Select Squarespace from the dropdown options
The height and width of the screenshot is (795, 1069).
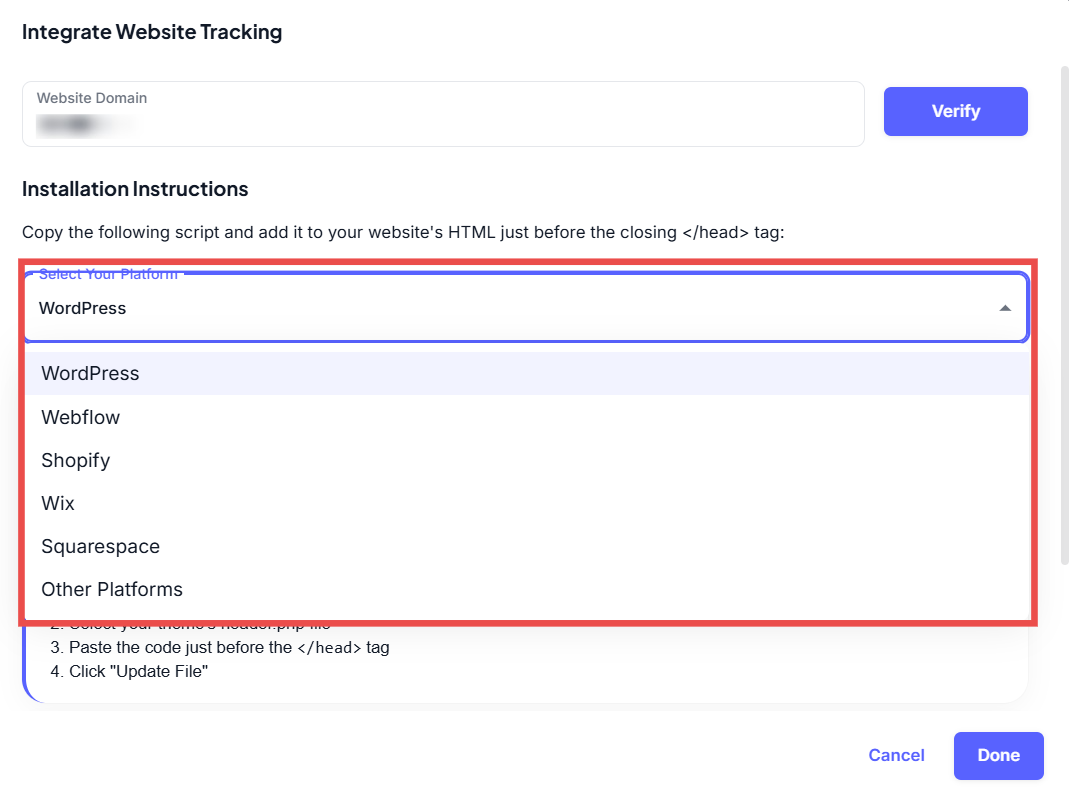(x=100, y=546)
